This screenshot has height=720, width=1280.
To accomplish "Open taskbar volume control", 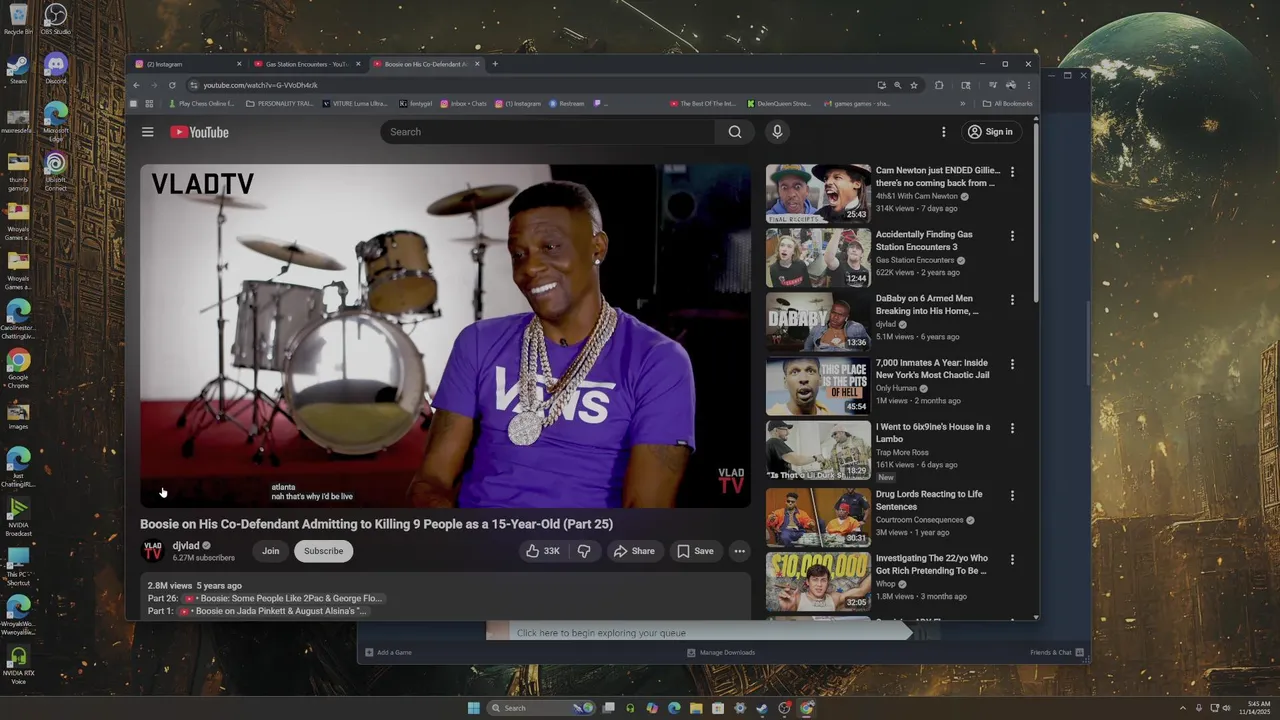I will 1227,708.
